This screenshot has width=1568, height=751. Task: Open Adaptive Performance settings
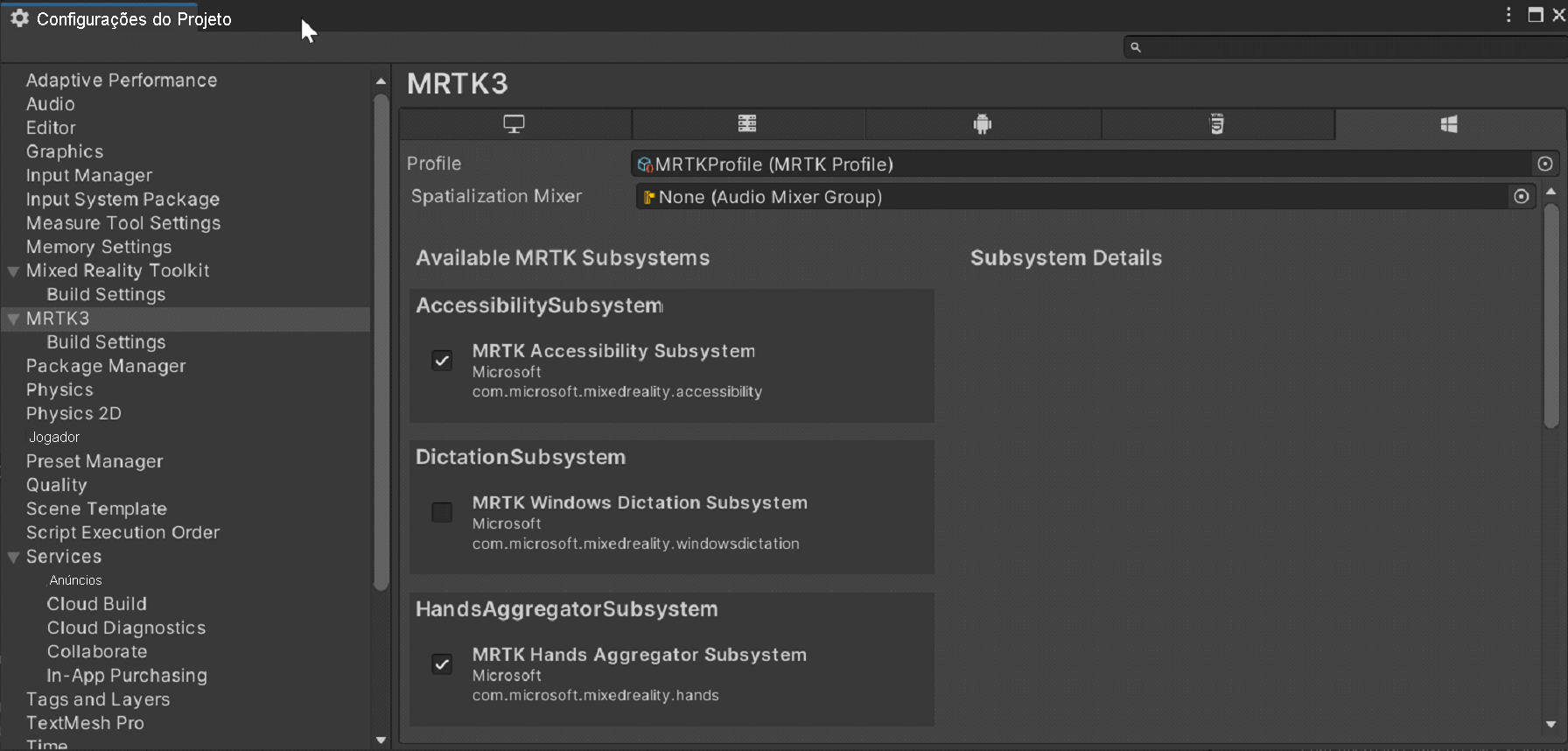tap(122, 81)
